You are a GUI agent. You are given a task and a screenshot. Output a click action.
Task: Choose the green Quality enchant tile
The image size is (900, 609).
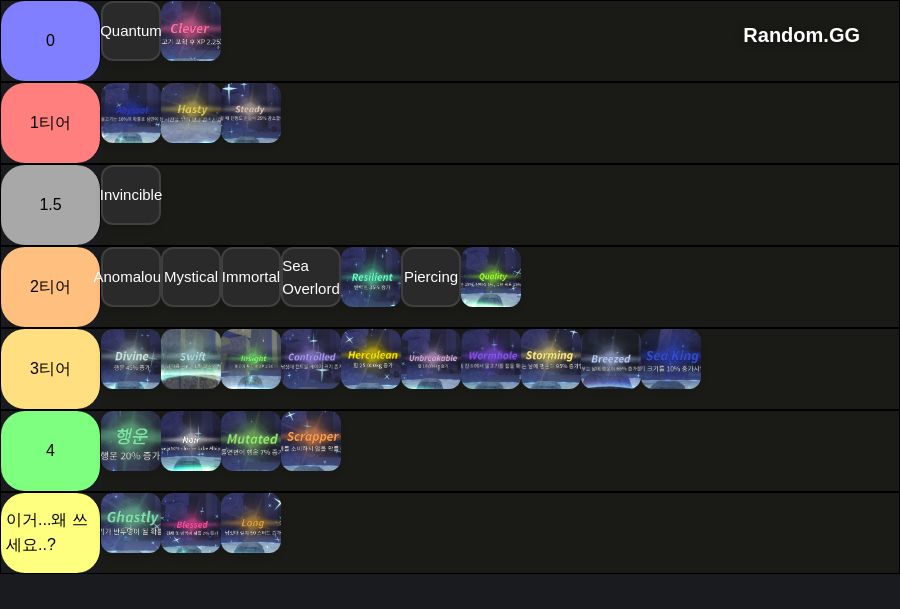click(x=491, y=277)
